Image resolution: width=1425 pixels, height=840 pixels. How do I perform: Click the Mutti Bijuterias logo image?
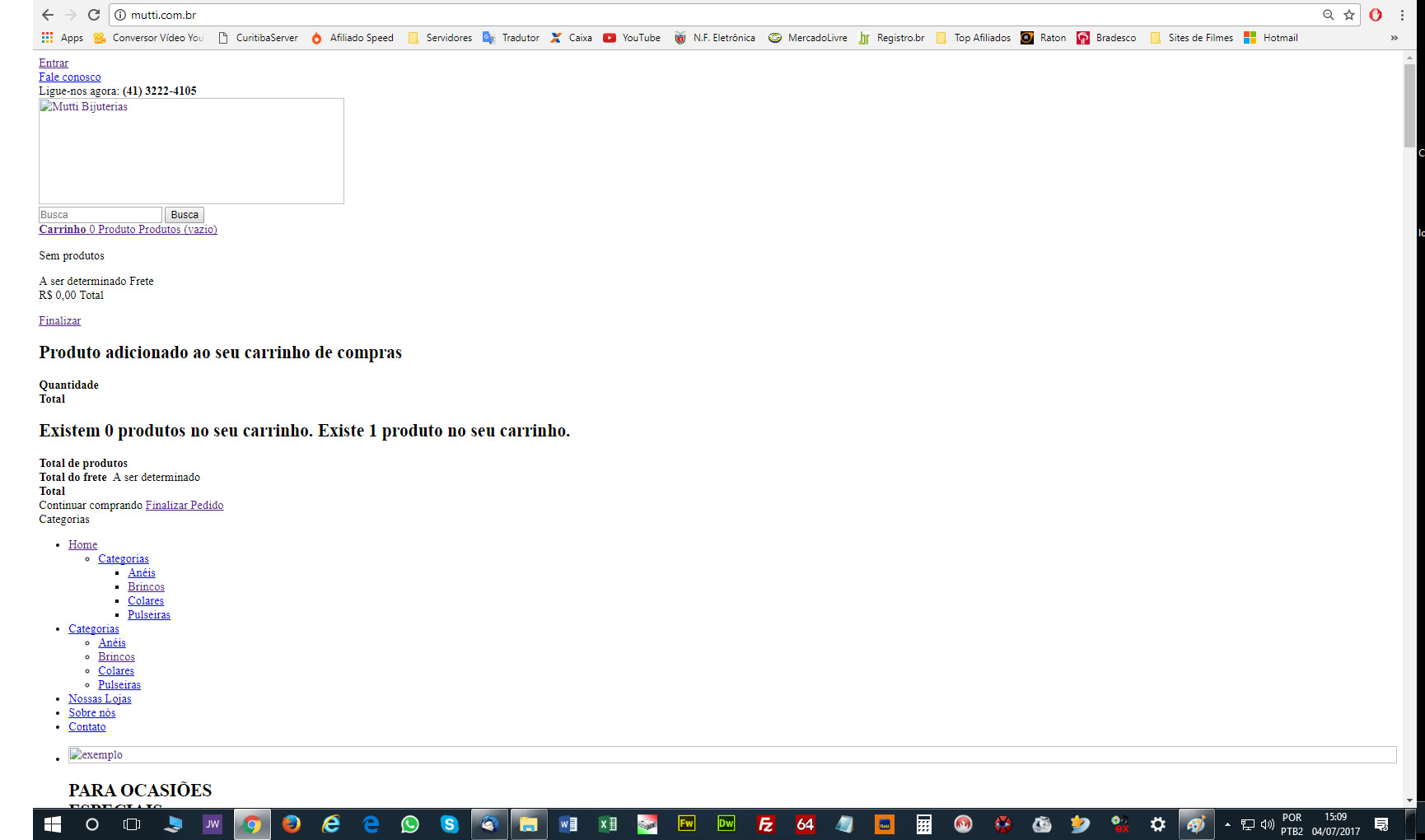click(191, 152)
